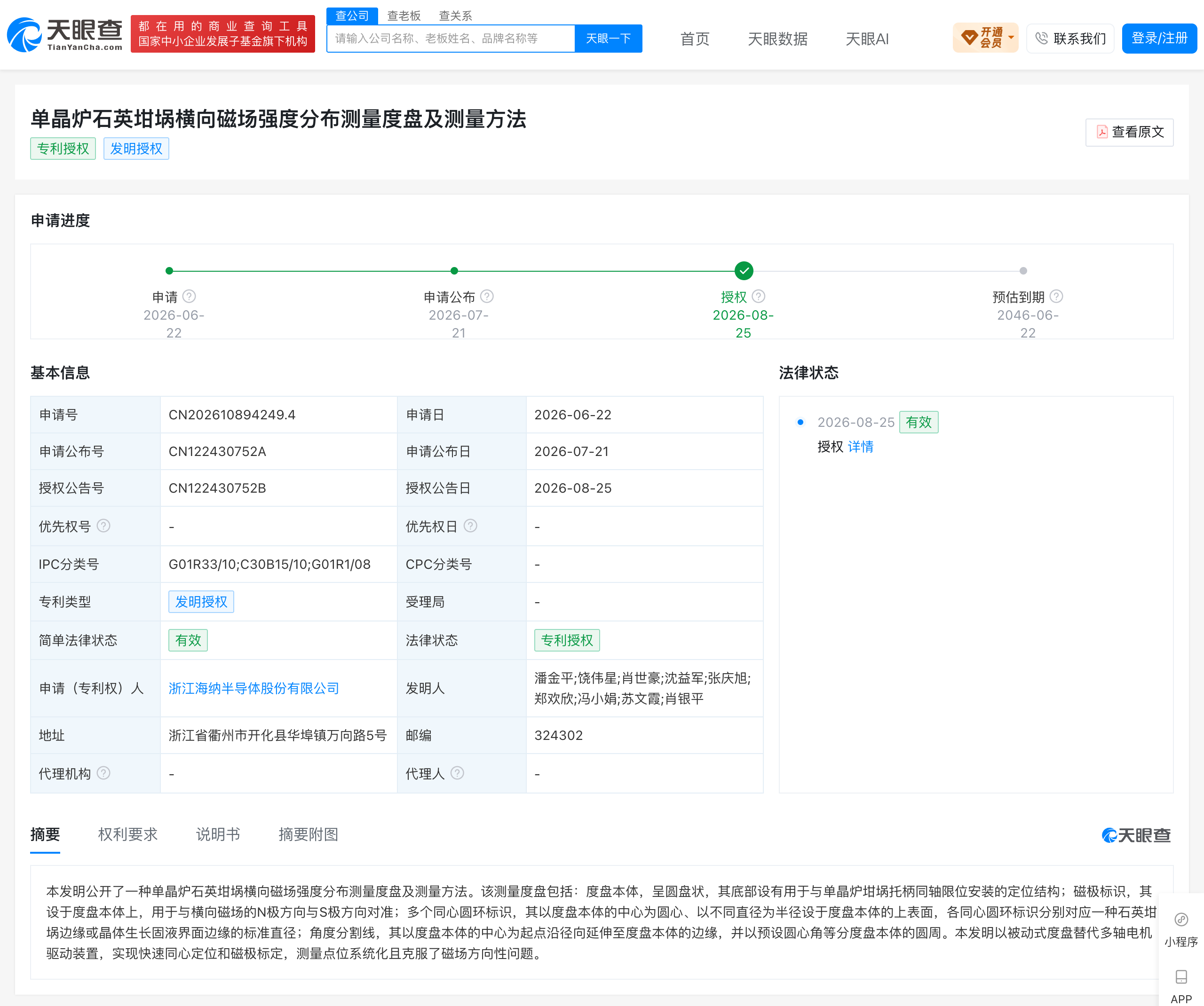Click the 有效 tag beside 简单法律状态
This screenshot has width=1204, height=1006.
(x=188, y=640)
